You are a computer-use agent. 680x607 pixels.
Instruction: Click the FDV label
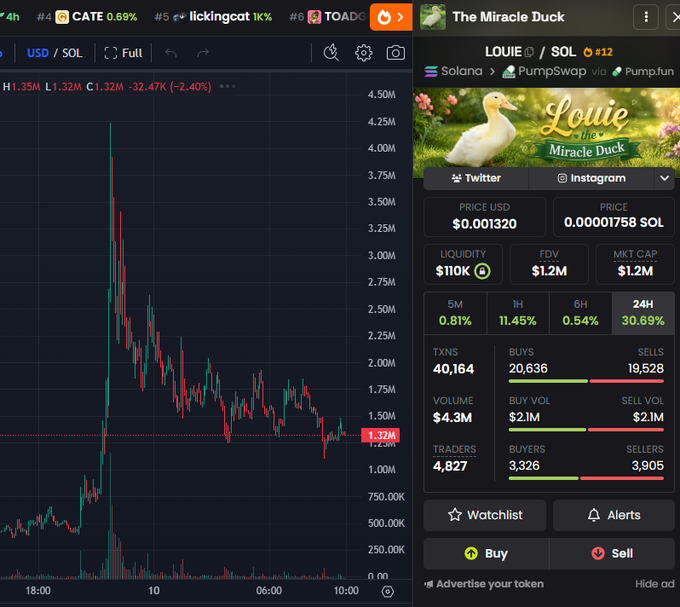tap(549, 255)
